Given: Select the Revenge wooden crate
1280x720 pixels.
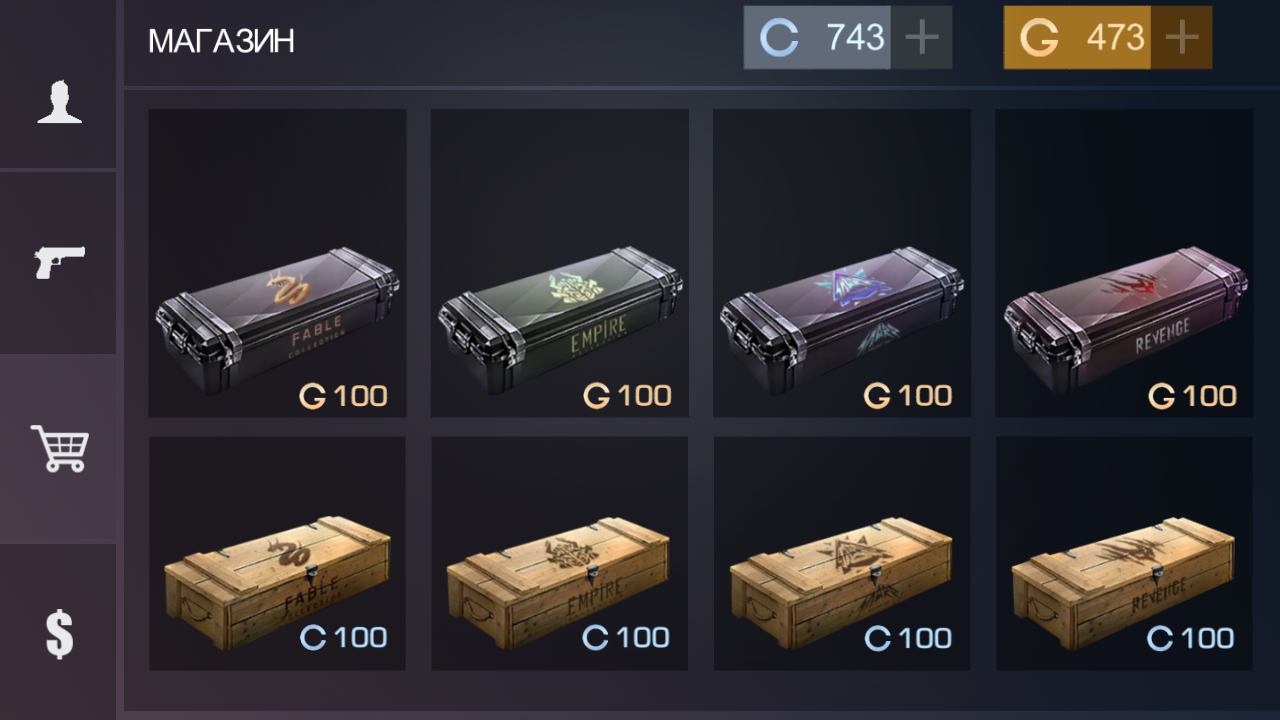Looking at the screenshot, I should [1123, 553].
